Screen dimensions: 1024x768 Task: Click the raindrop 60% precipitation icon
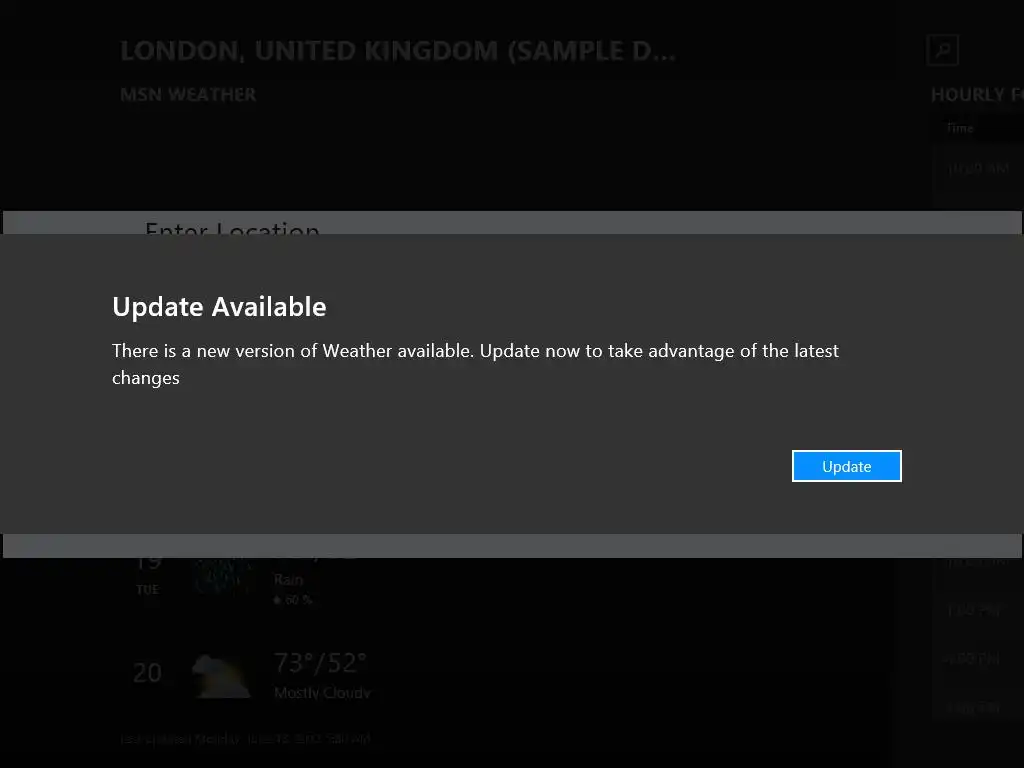pyautogui.click(x=277, y=600)
